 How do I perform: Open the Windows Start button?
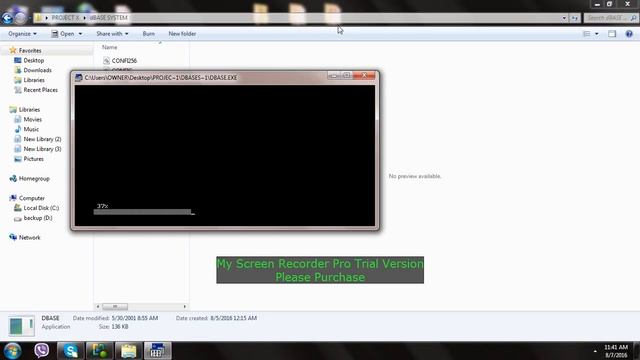click(x=12, y=351)
